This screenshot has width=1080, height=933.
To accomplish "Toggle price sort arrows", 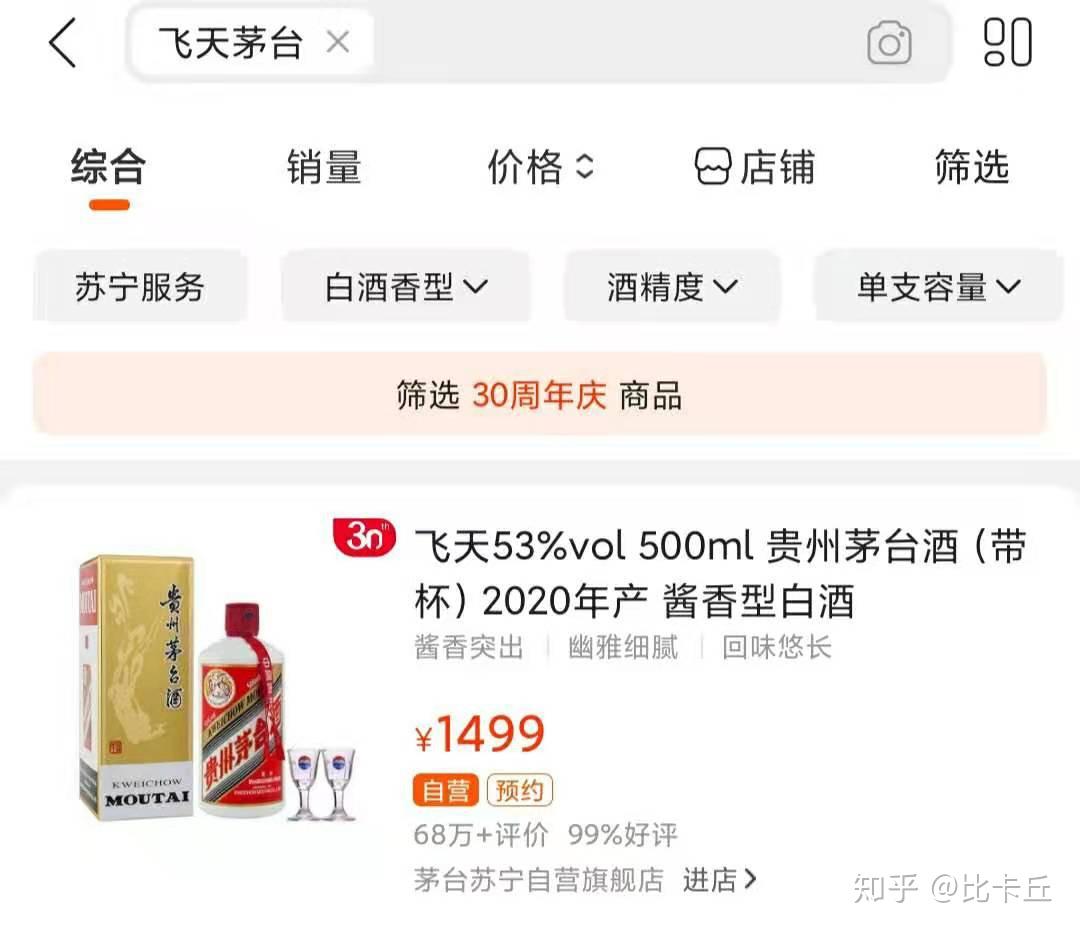I will pos(584,167).
